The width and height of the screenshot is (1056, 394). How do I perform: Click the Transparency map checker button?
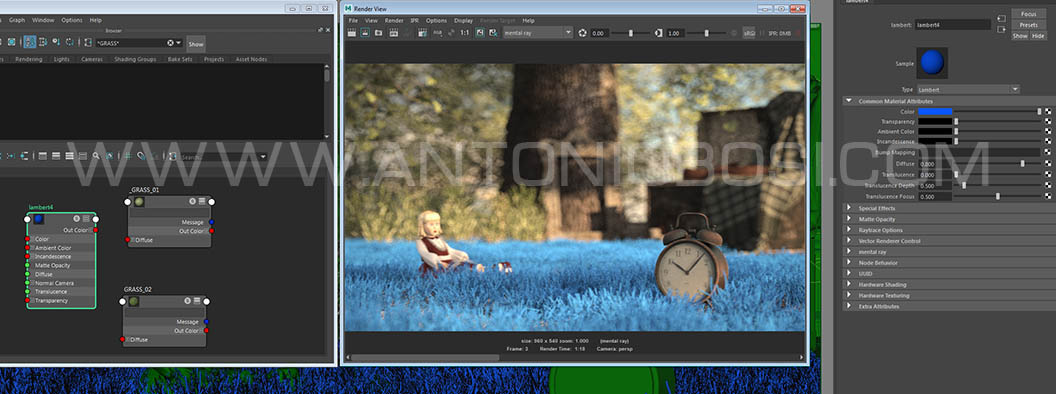point(1048,122)
